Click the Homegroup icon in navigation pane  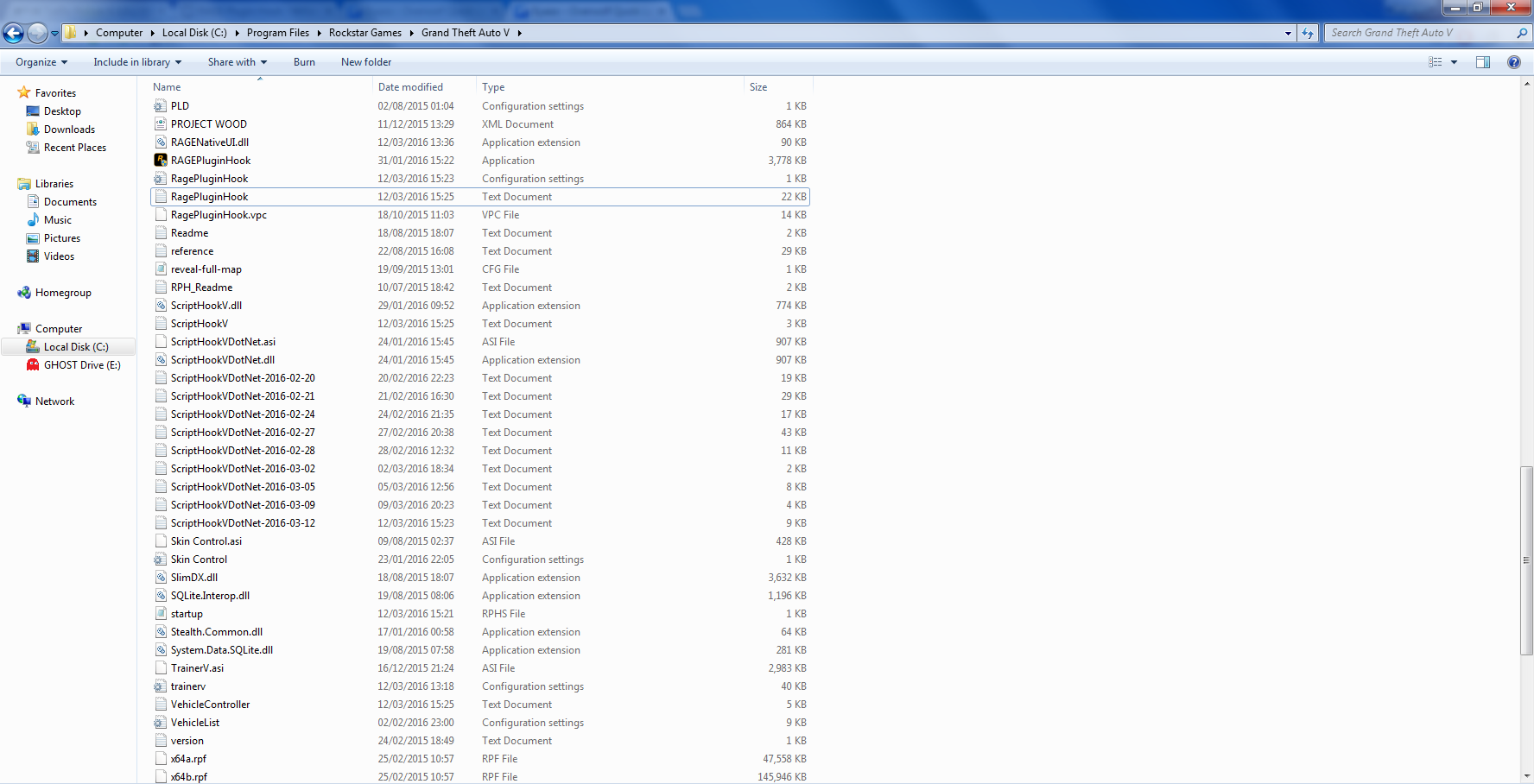pyautogui.click(x=24, y=293)
